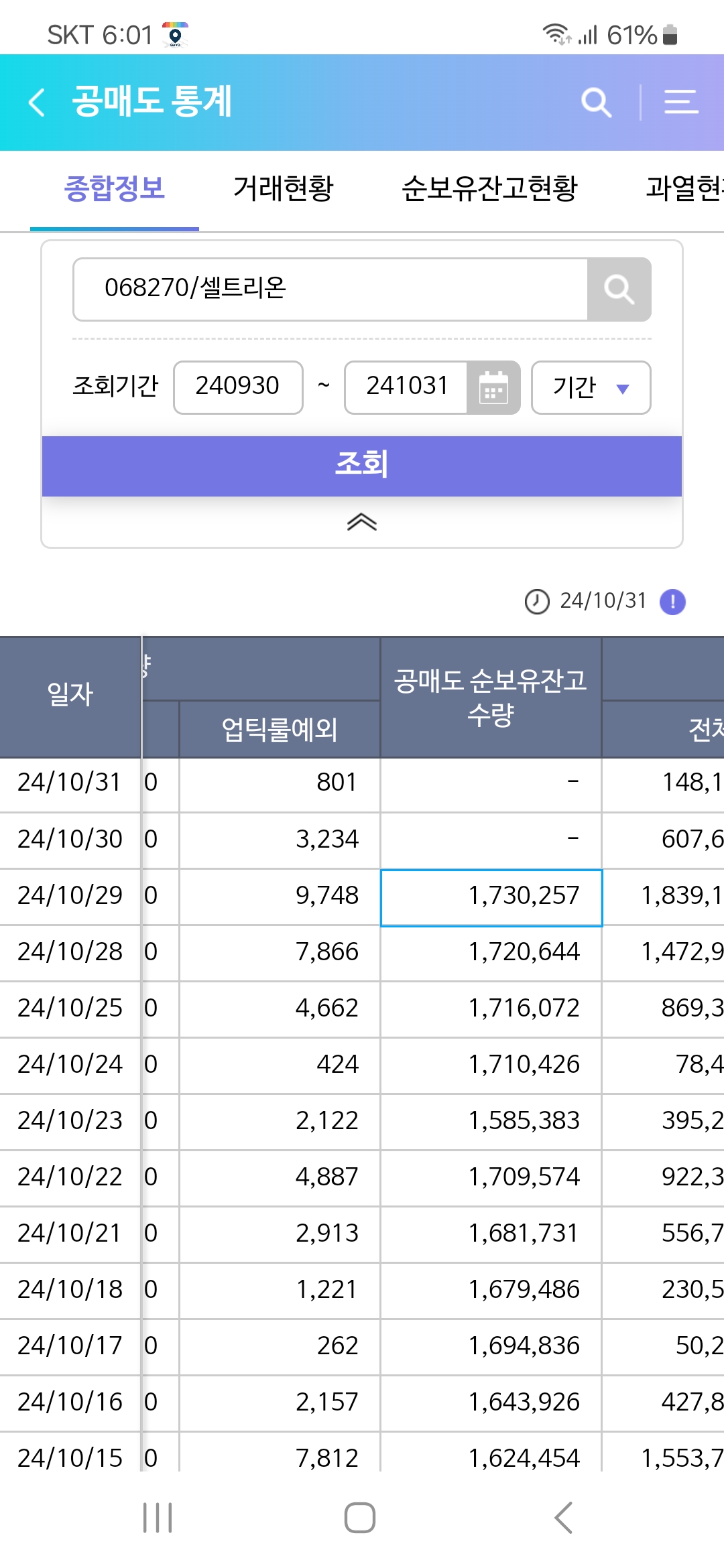Open the hamburger menu in the header
724x1568 pixels.
[x=681, y=103]
